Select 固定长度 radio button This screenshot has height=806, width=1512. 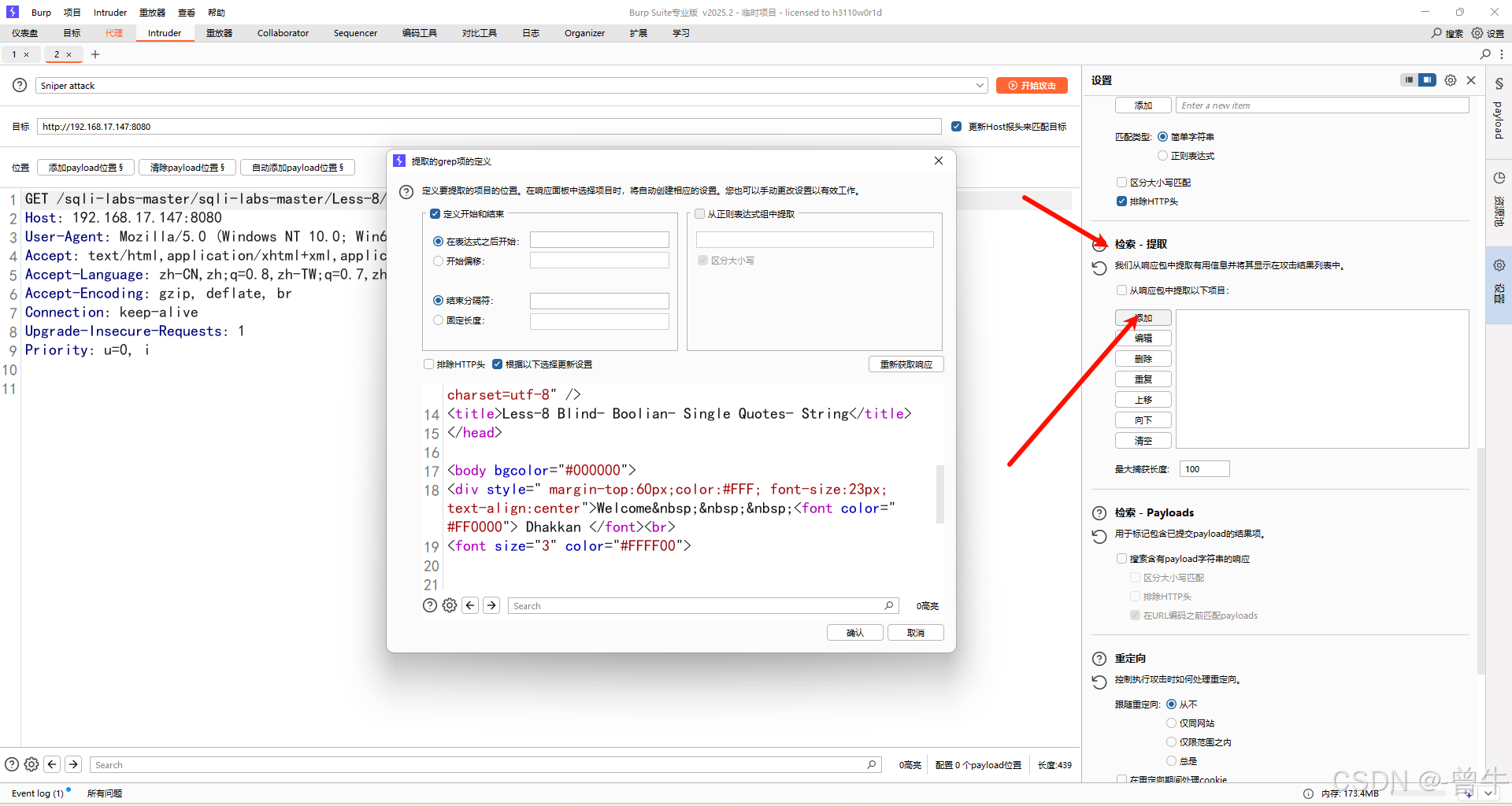pyautogui.click(x=439, y=320)
